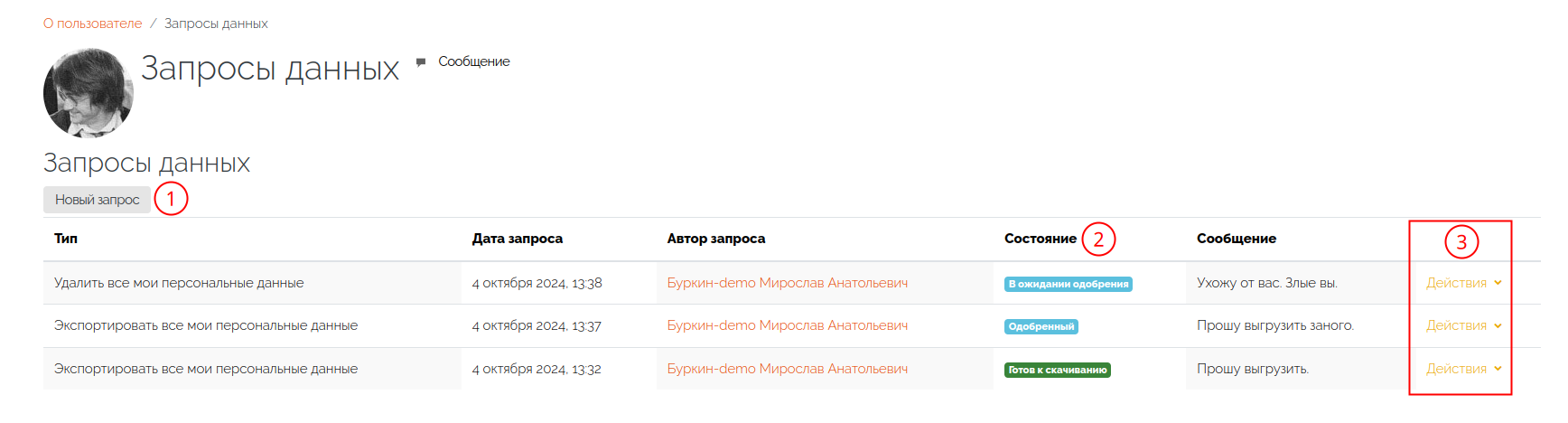The height and width of the screenshot is (423, 1568).
Task: Click chevron arrow beside first Действия
Action: point(1498,283)
